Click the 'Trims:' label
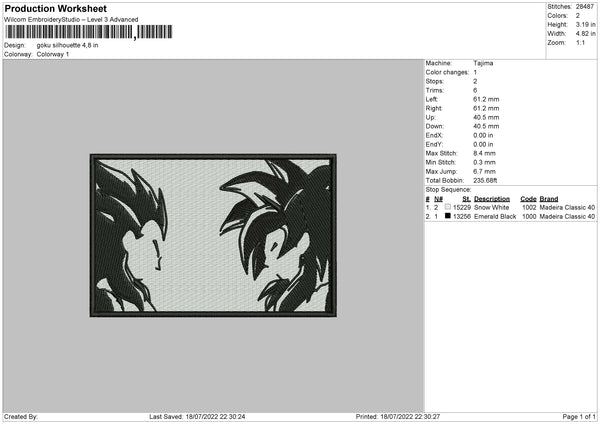 (x=435, y=90)
